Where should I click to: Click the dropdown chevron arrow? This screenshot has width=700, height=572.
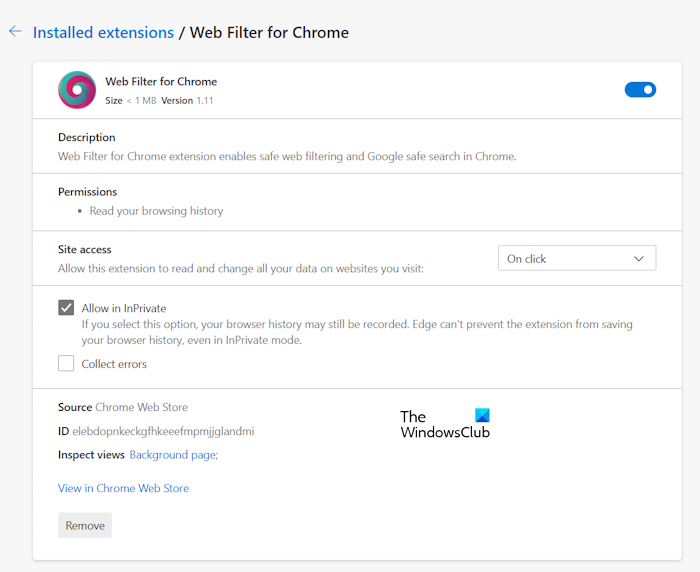coord(639,259)
